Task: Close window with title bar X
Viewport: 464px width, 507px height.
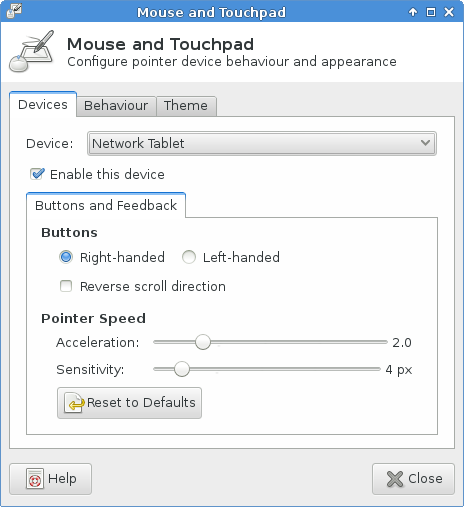Action: [449, 12]
